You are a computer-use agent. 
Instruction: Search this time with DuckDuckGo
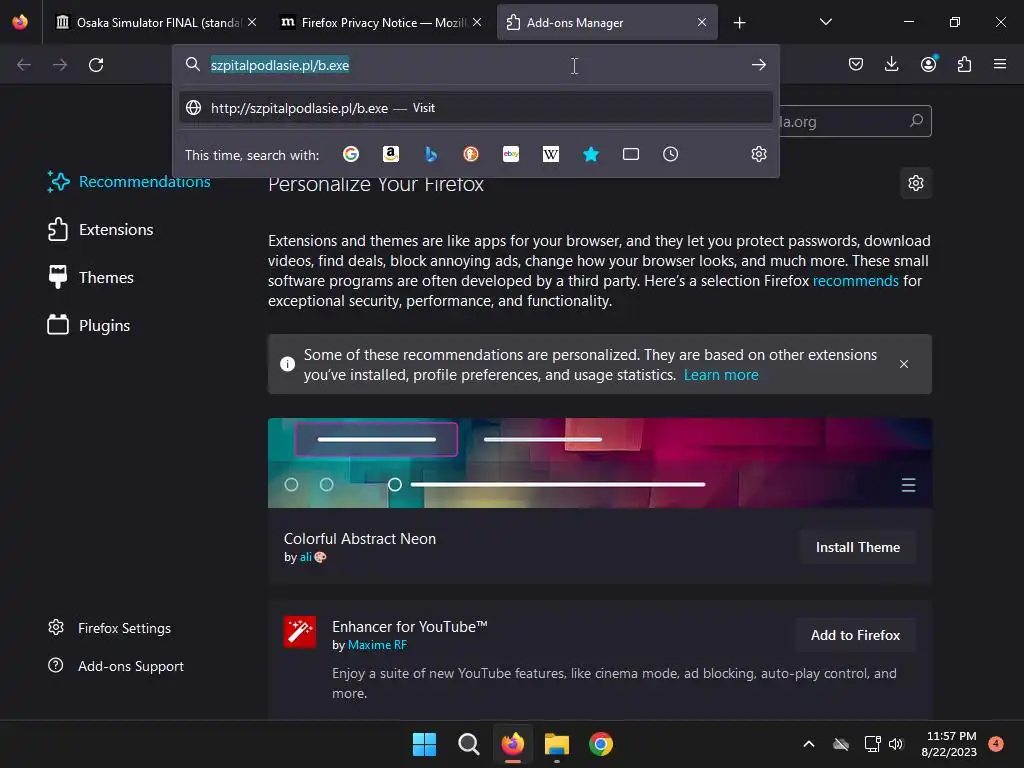pos(471,154)
